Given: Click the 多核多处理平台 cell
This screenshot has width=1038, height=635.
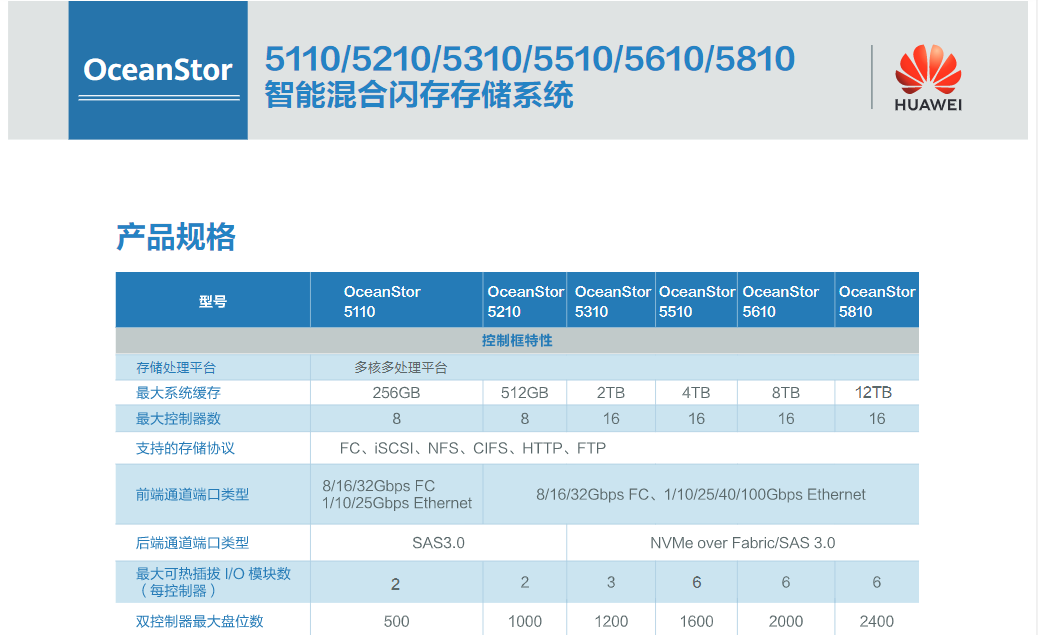Looking at the screenshot, I should [x=401, y=367].
